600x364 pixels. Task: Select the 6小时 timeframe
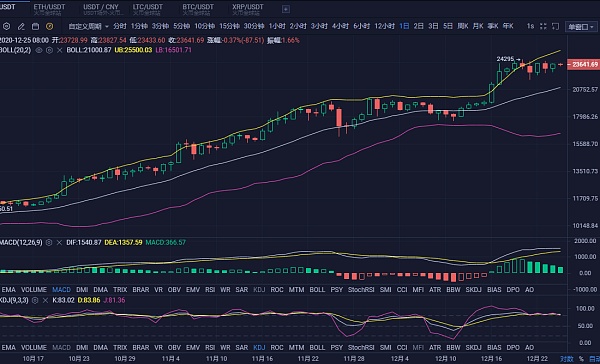[361, 26]
